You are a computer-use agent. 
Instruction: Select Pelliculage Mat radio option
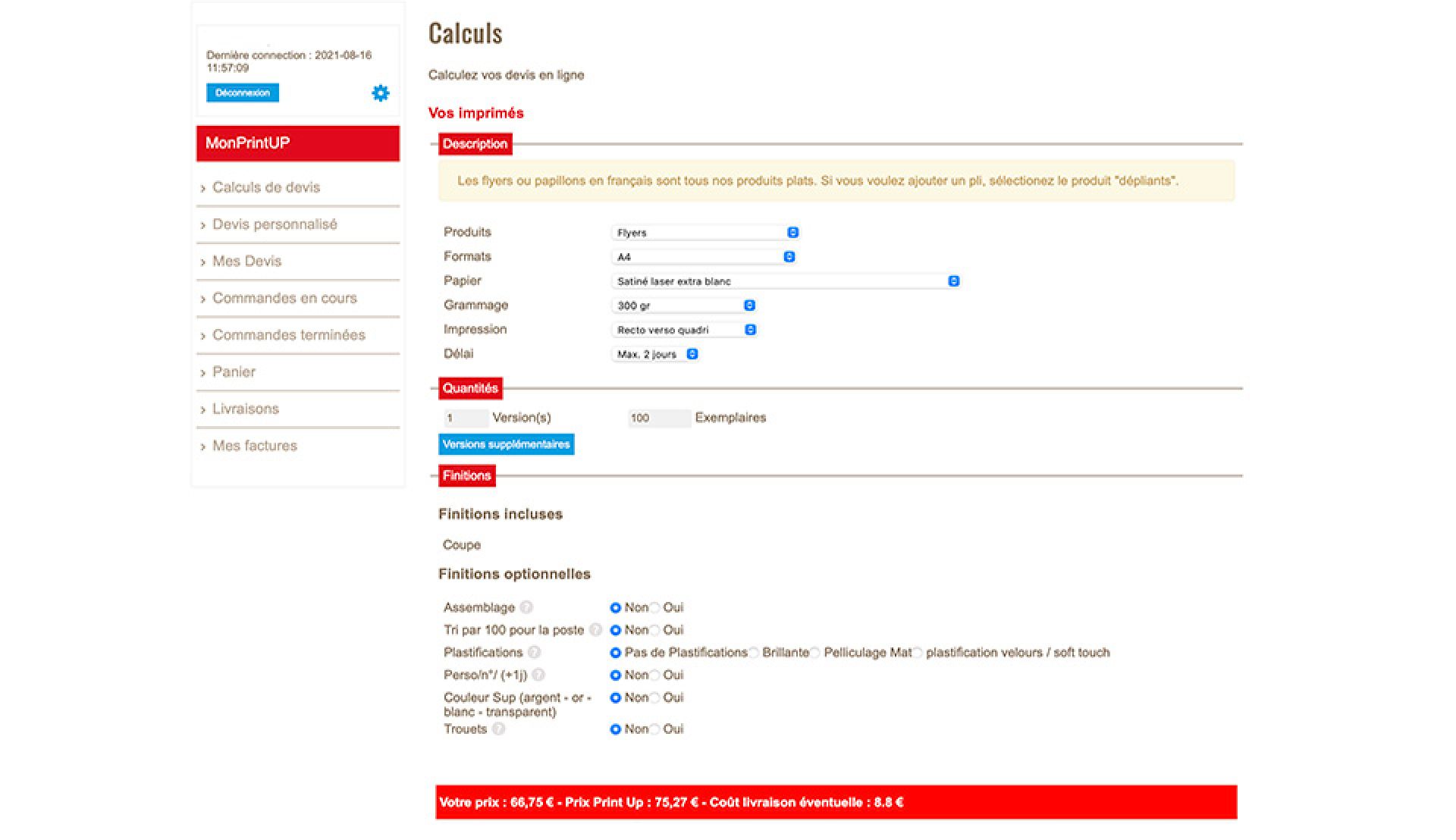[x=815, y=653]
